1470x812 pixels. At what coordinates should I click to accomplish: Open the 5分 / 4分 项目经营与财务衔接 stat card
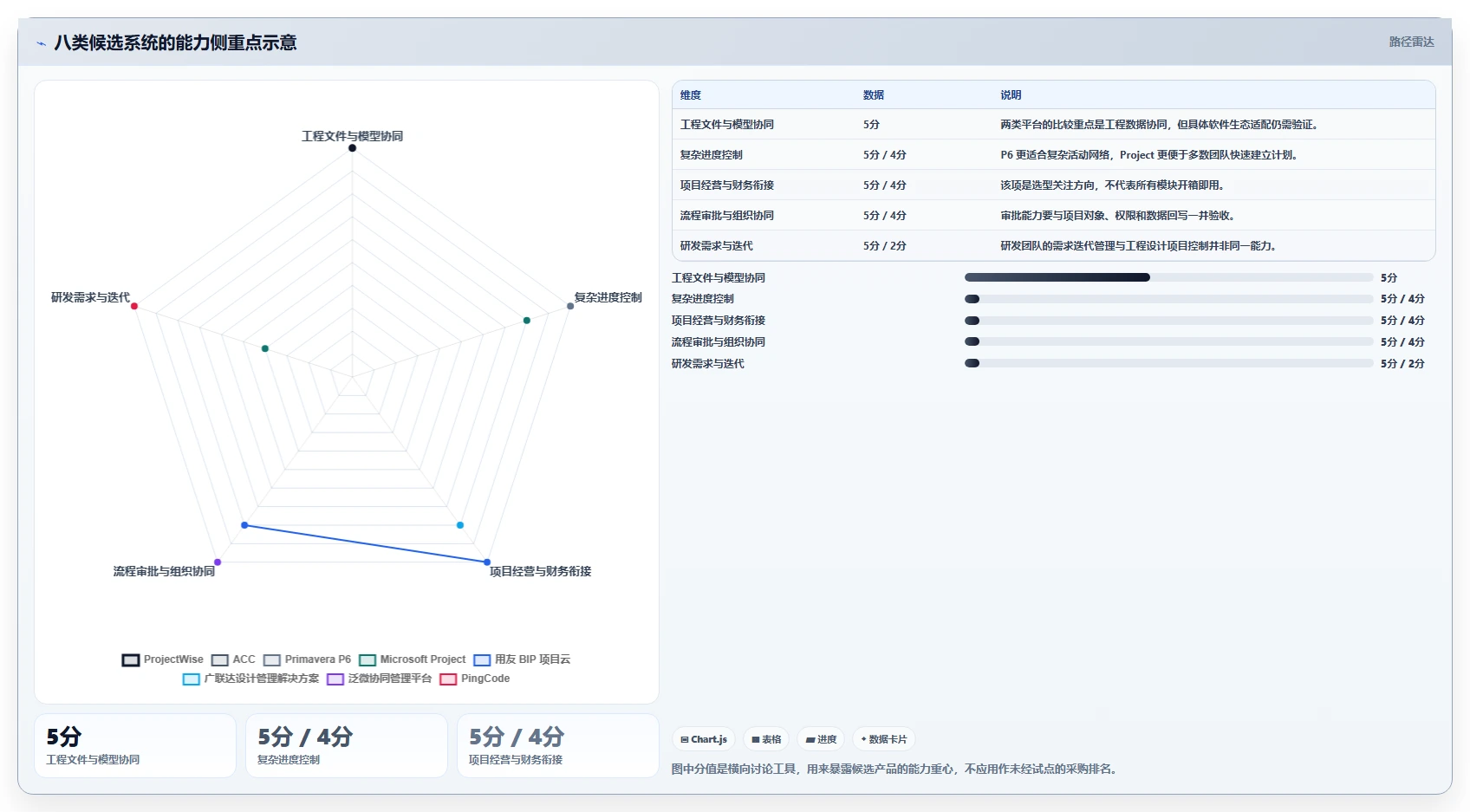point(558,746)
